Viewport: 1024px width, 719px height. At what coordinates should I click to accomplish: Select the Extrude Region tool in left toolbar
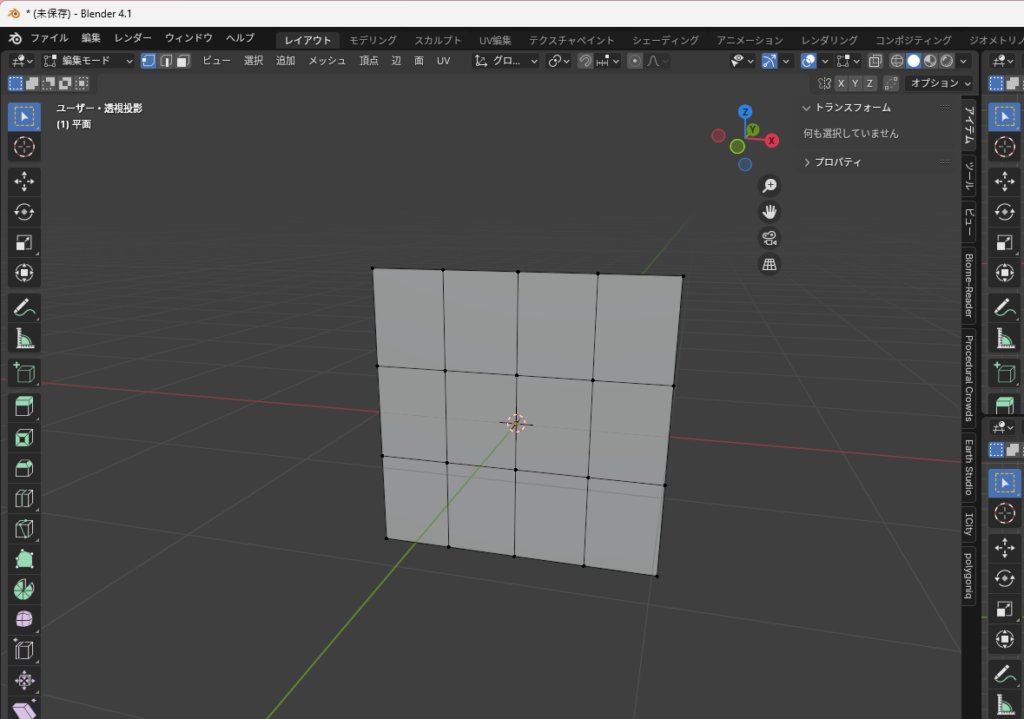click(x=24, y=405)
